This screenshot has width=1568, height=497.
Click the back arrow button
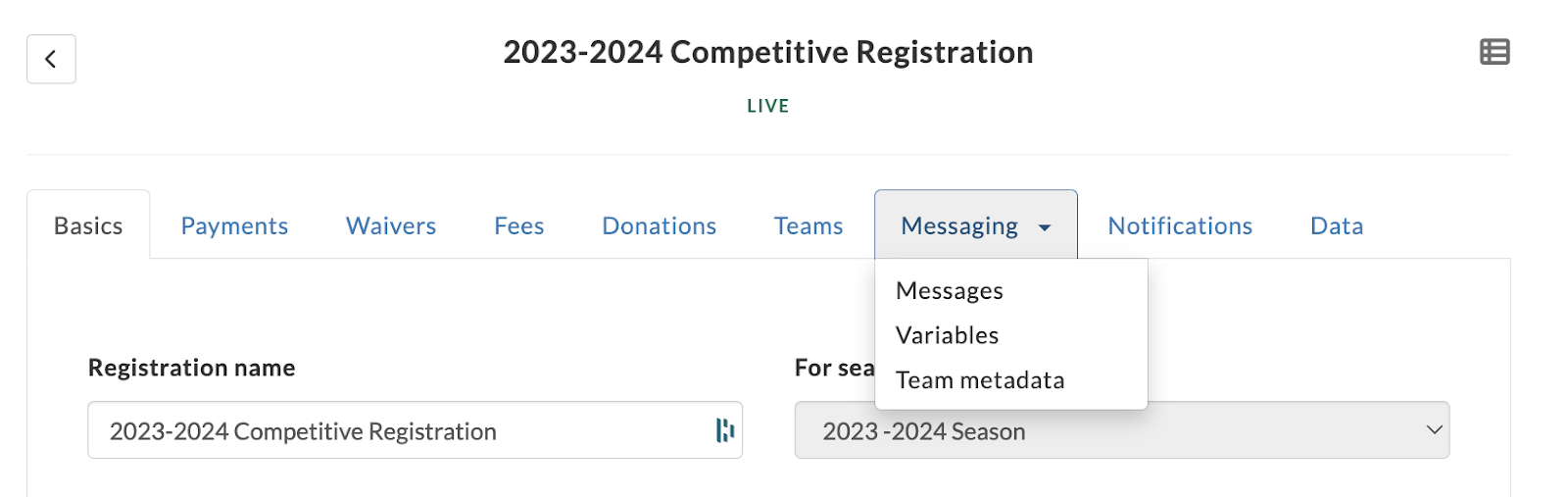pos(51,59)
